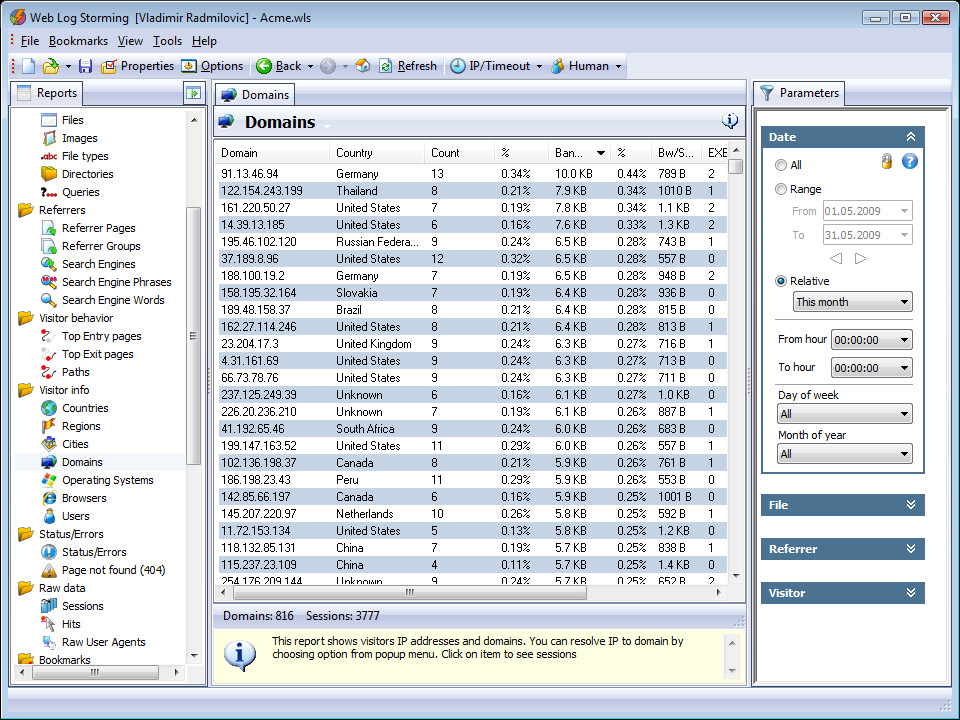960x720 pixels.
Task: Open the Human dropdown arrow
Action: pyautogui.click(x=618, y=66)
